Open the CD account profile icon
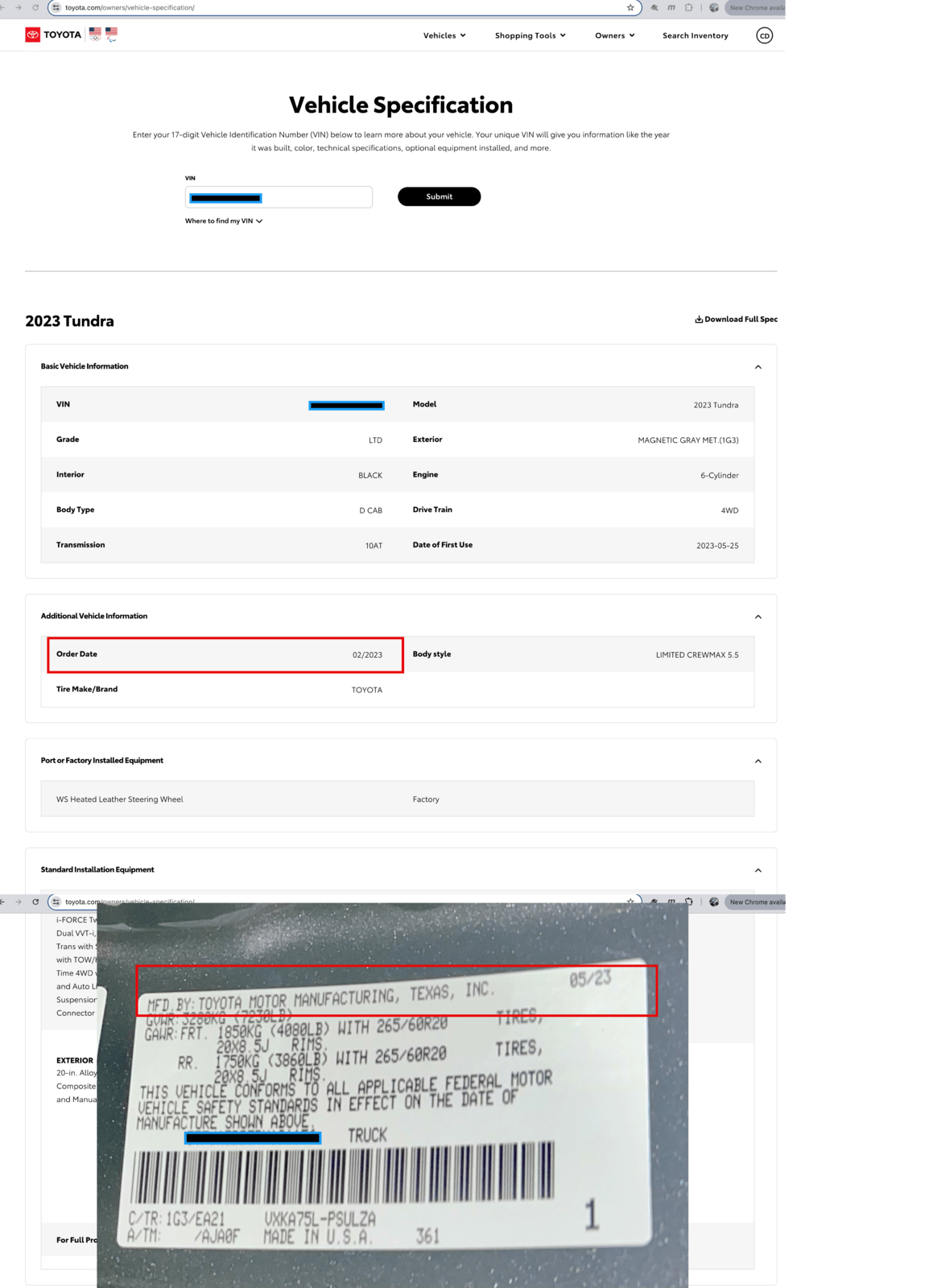 [765, 35]
